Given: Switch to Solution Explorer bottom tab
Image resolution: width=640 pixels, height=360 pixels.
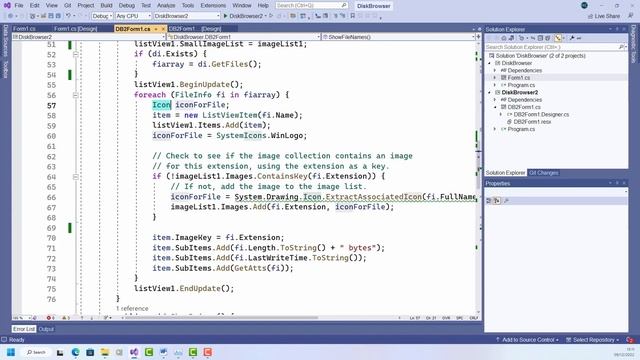Looking at the screenshot, I should coord(505,173).
